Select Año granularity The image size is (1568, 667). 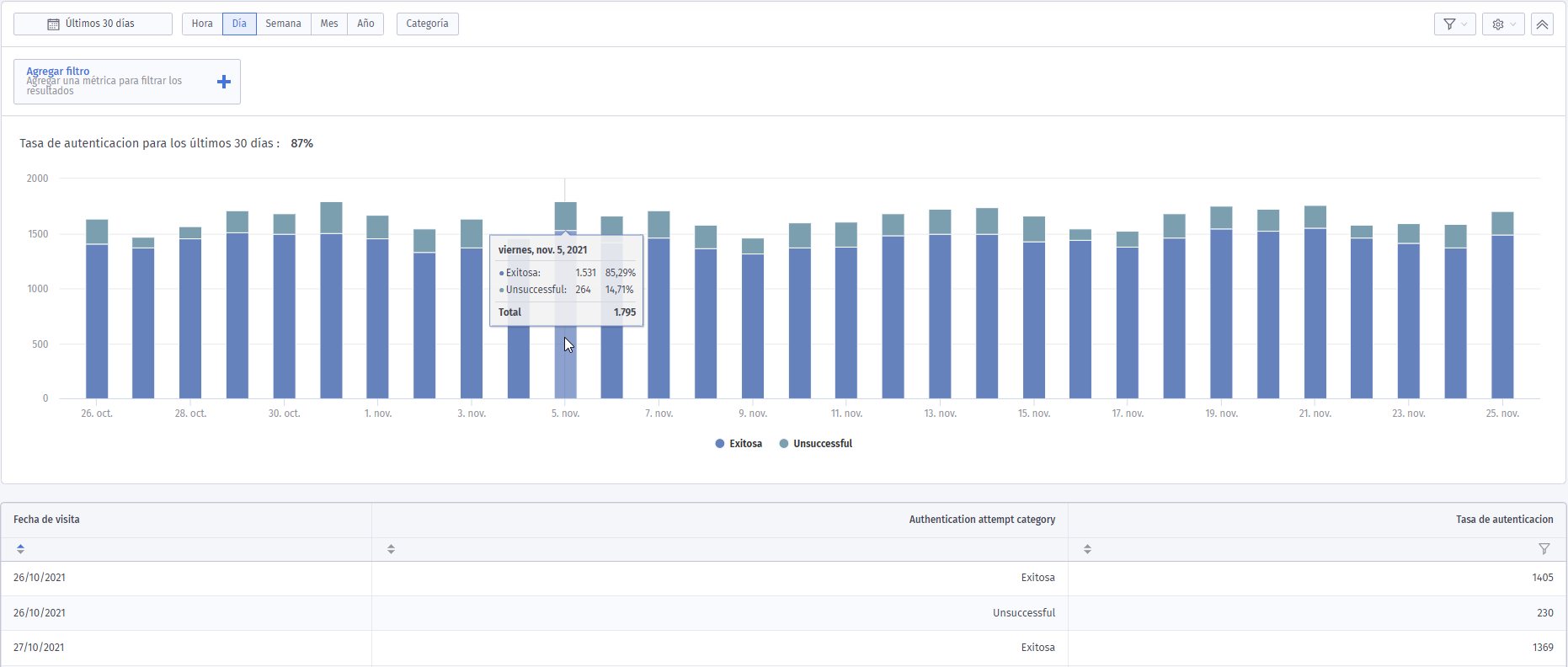coord(365,24)
